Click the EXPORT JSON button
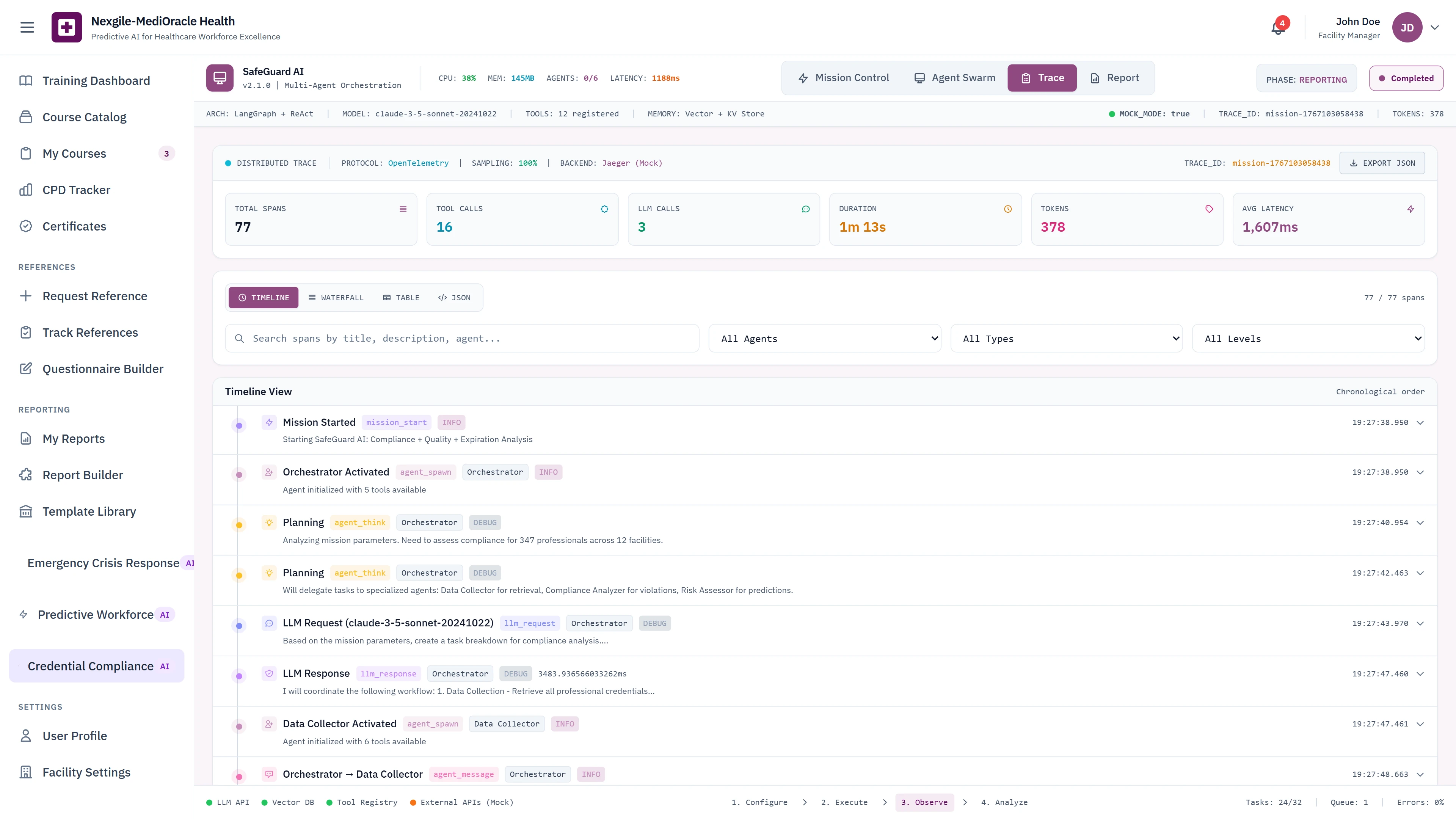 coord(1382,163)
